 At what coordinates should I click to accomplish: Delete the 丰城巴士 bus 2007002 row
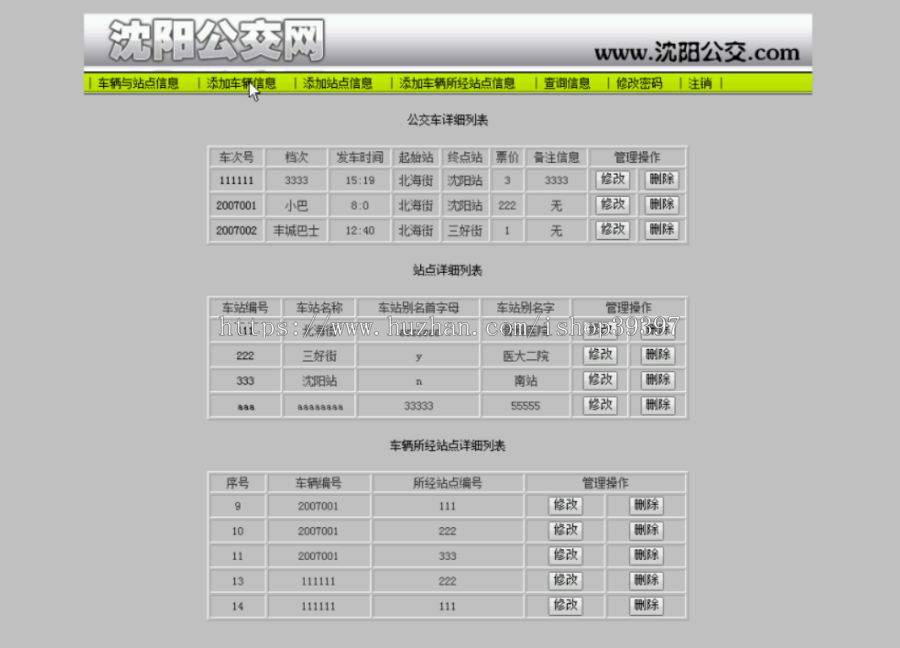tap(661, 230)
